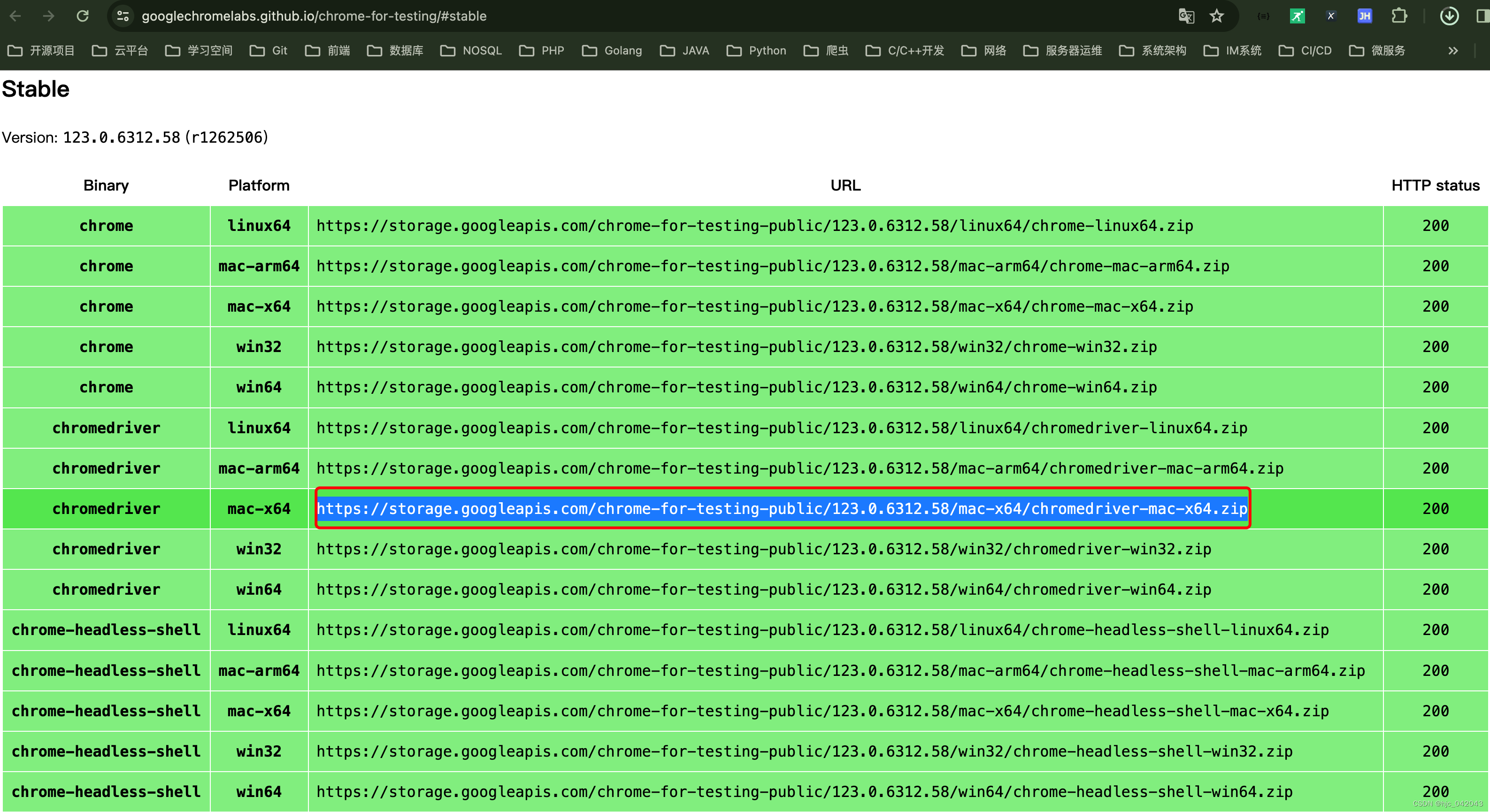
Task: Open the Golang bookmark folder
Action: [612, 51]
